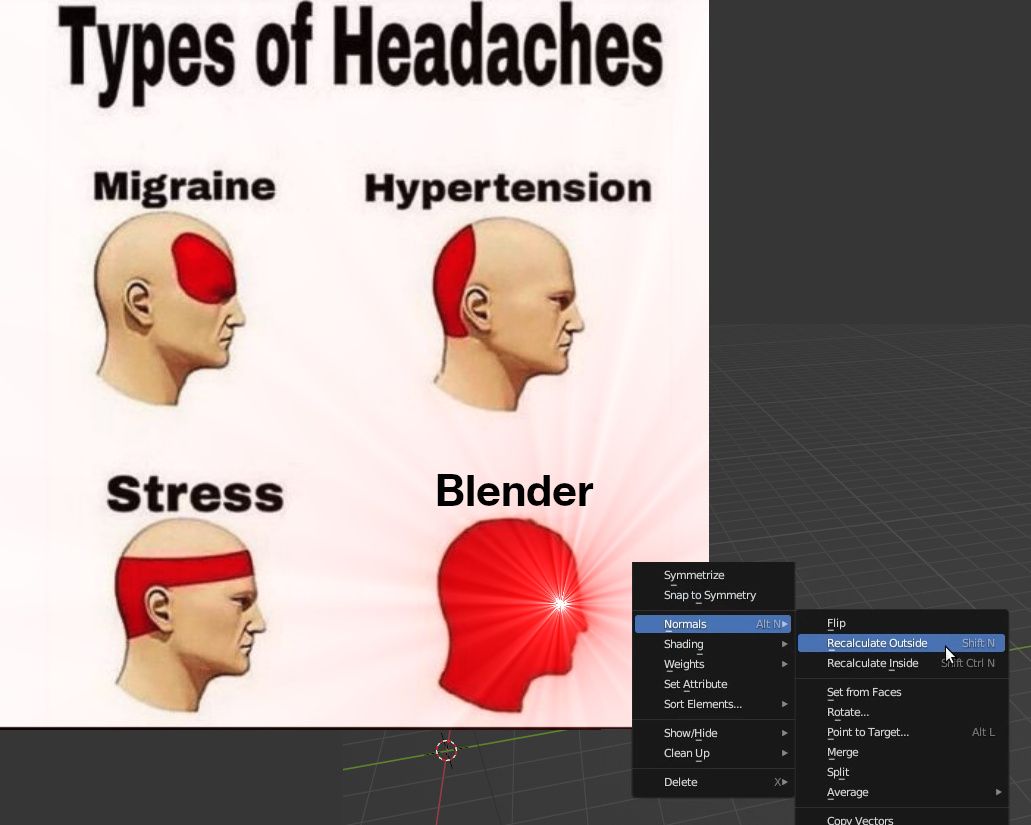The width and height of the screenshot is (1031, 825).
Task: Click Split in Normals submenu
Action: click(901, 772)
